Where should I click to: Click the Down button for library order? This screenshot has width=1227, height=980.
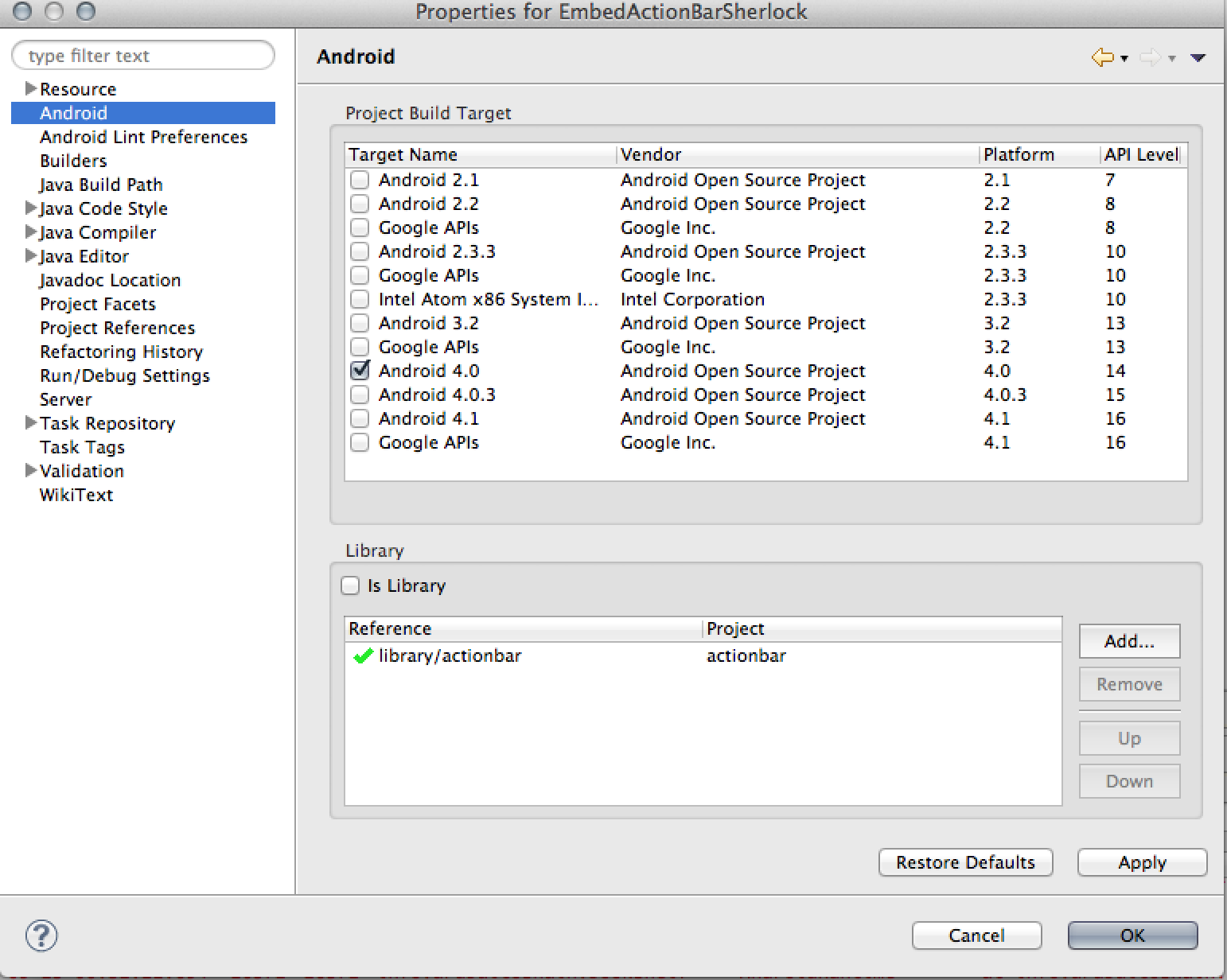(1129, 781)
